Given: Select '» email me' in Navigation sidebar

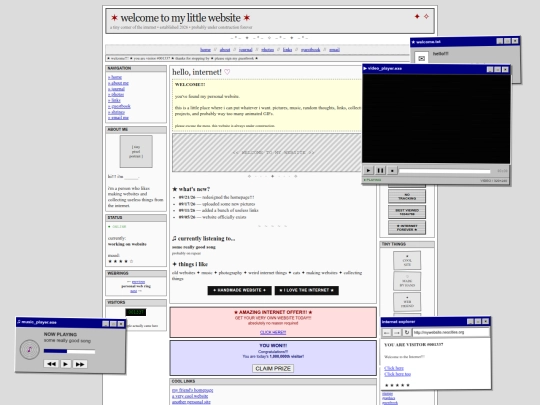Looking at the screenshot, I should pos(118,118).
